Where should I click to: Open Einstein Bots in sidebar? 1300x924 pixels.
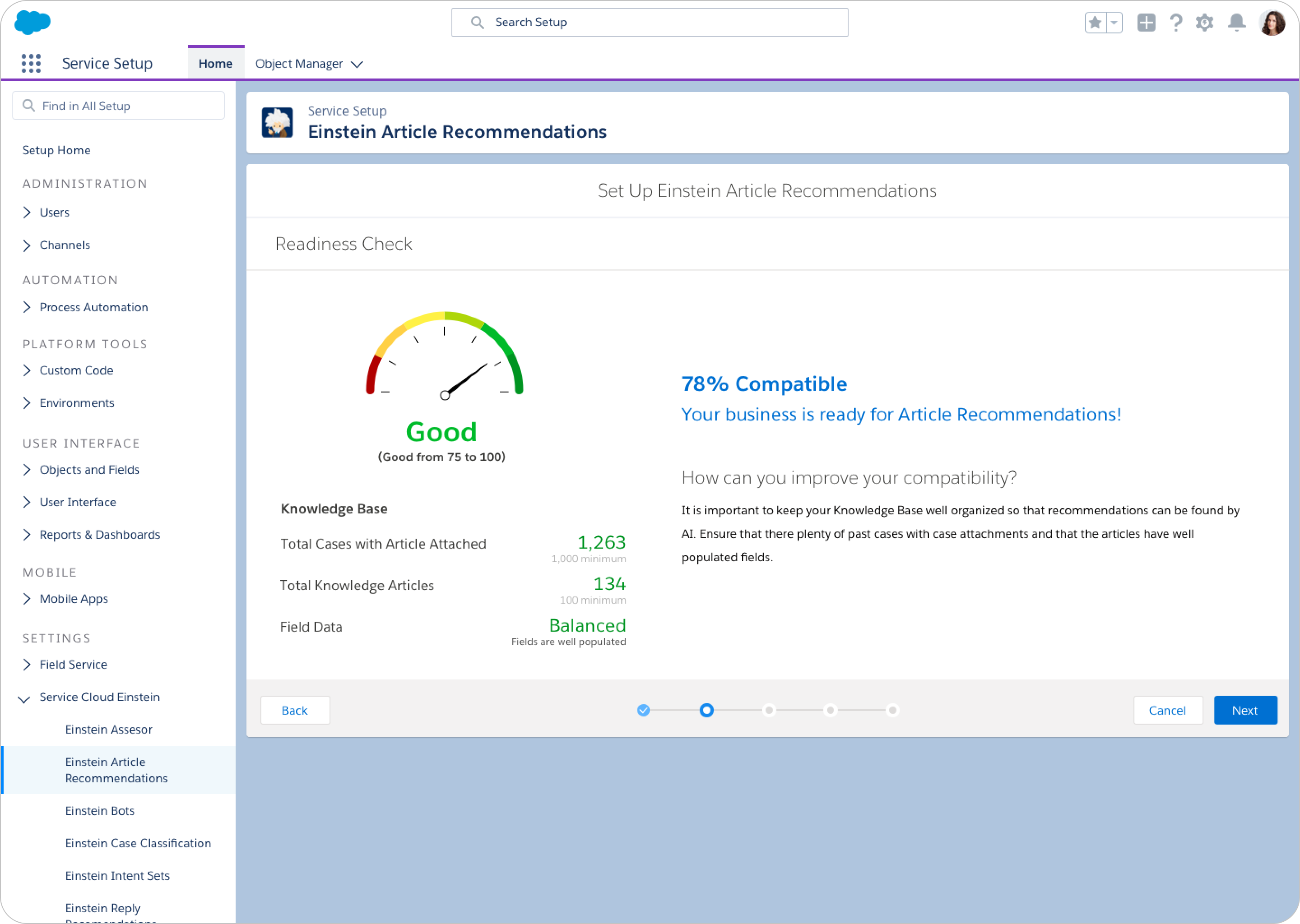100,811
